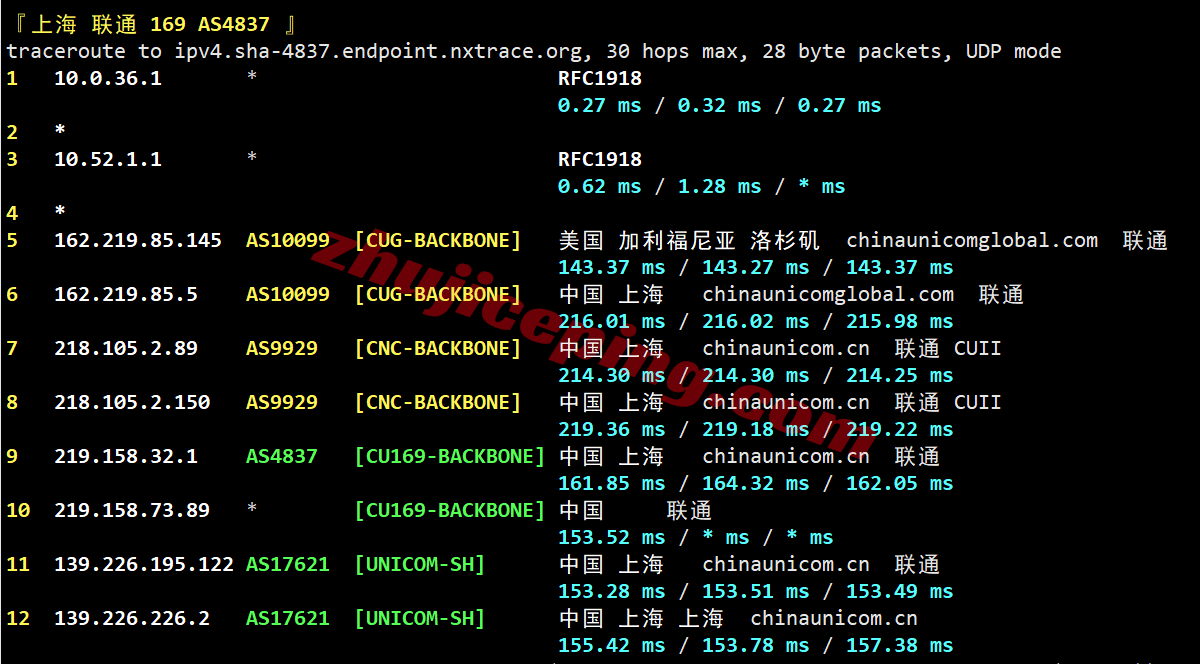Click AS17621 on the 139.226.195.122 row
Image resolution: width=1200 pixels, height=664 pixels.
pyautogui.click(x=288, y=564)
